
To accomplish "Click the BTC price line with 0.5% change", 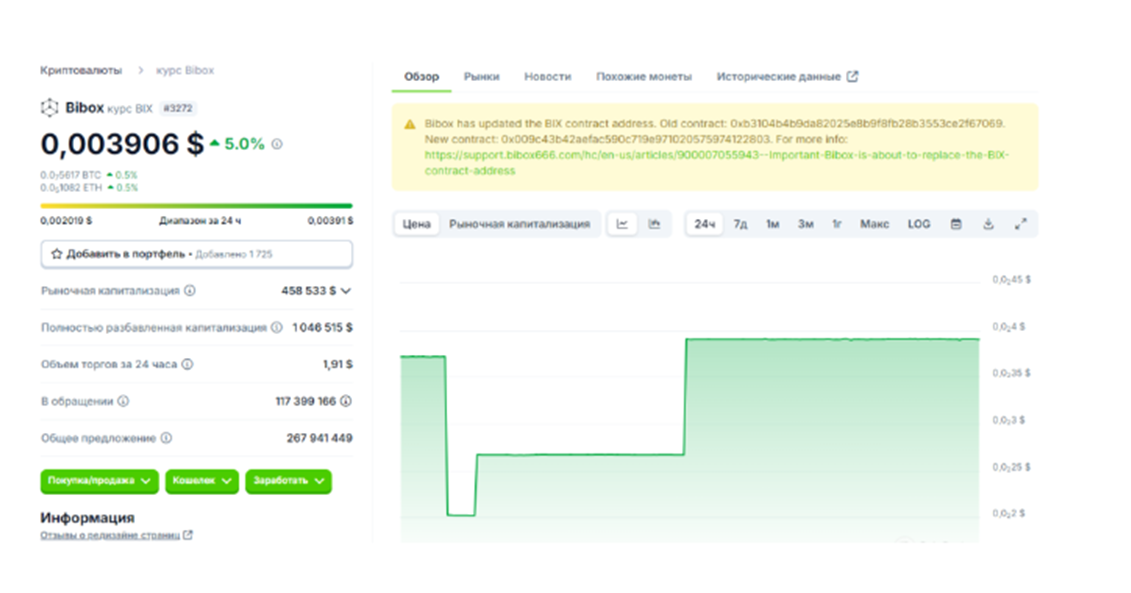I will [89, 175].
